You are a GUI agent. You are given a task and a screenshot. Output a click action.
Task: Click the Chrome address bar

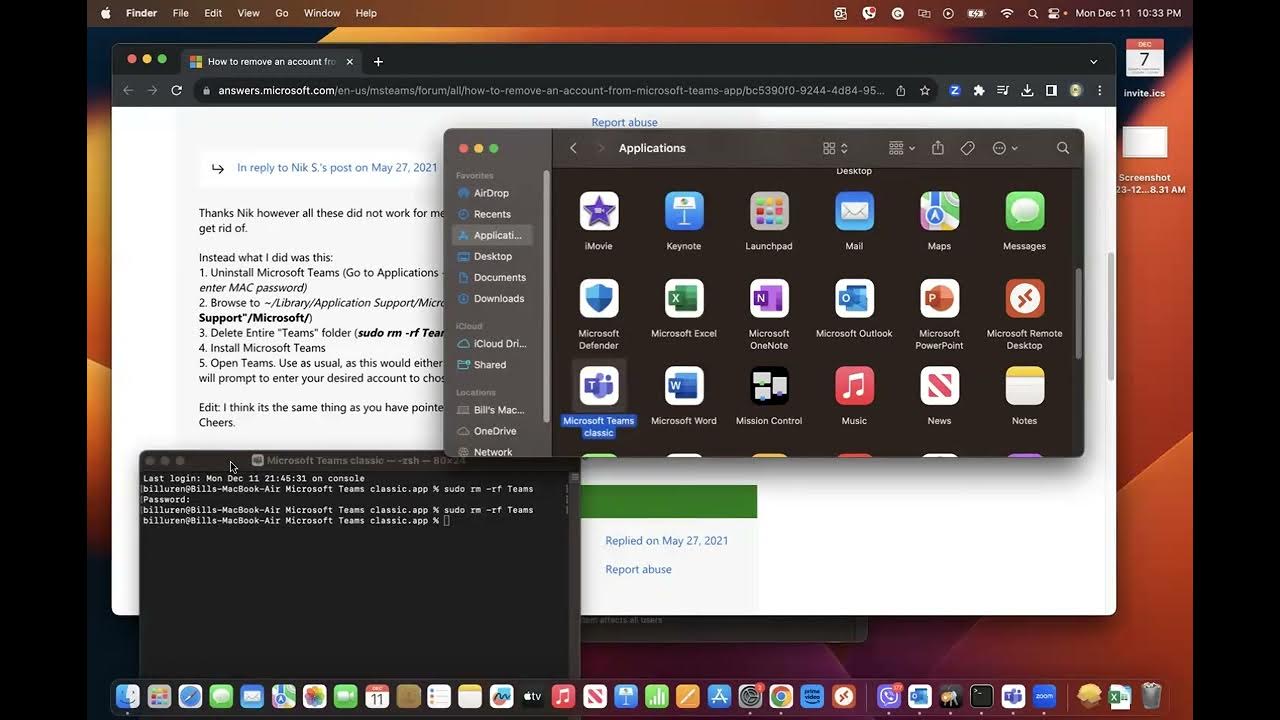click(x=550, y=90)
